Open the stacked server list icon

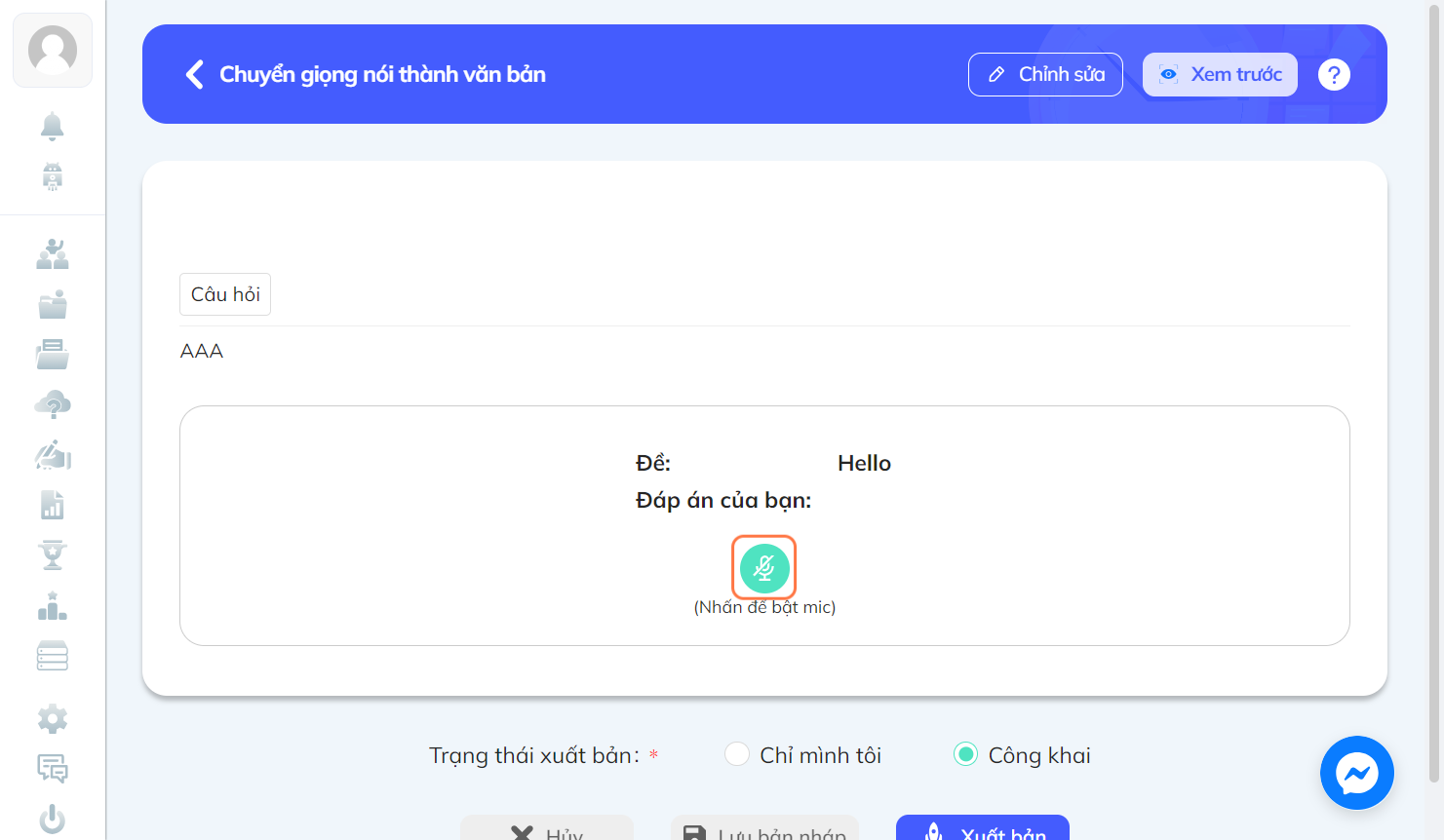[x=53, y=656]
